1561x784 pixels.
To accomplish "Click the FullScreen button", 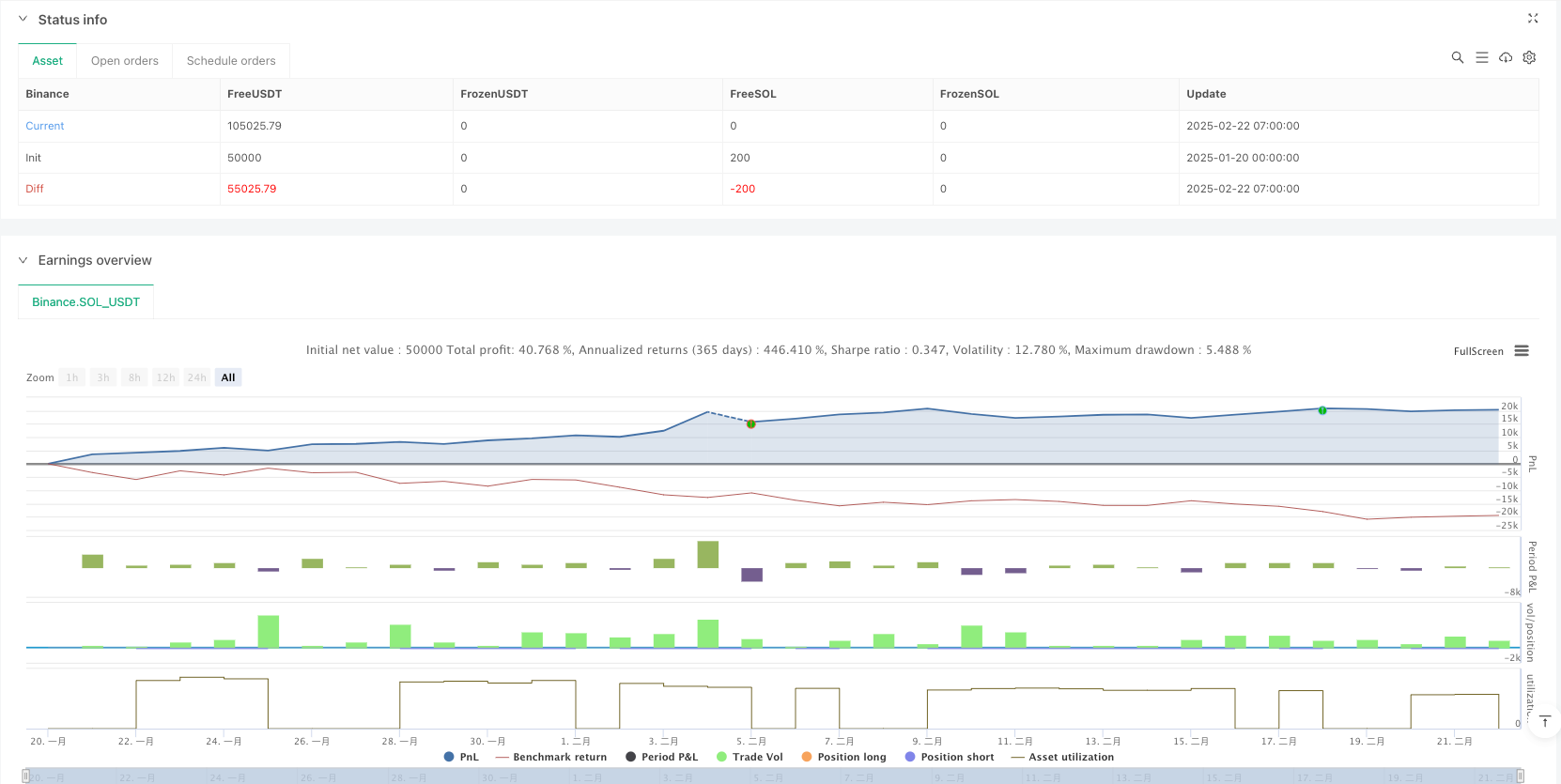I will tap(1478, 351).
